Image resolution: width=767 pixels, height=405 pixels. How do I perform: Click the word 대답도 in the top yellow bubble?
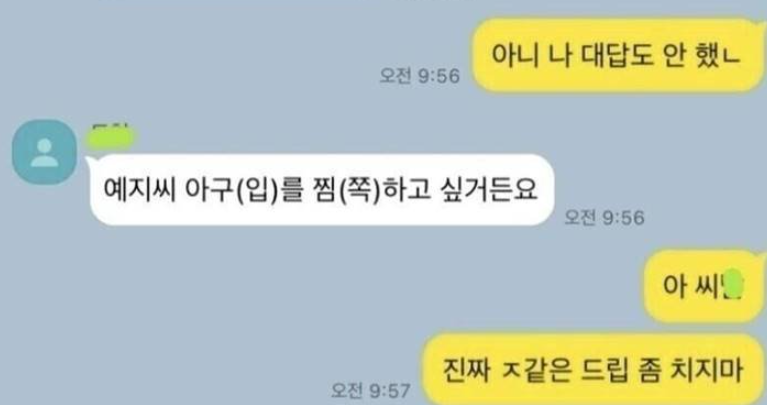(617, 54)
